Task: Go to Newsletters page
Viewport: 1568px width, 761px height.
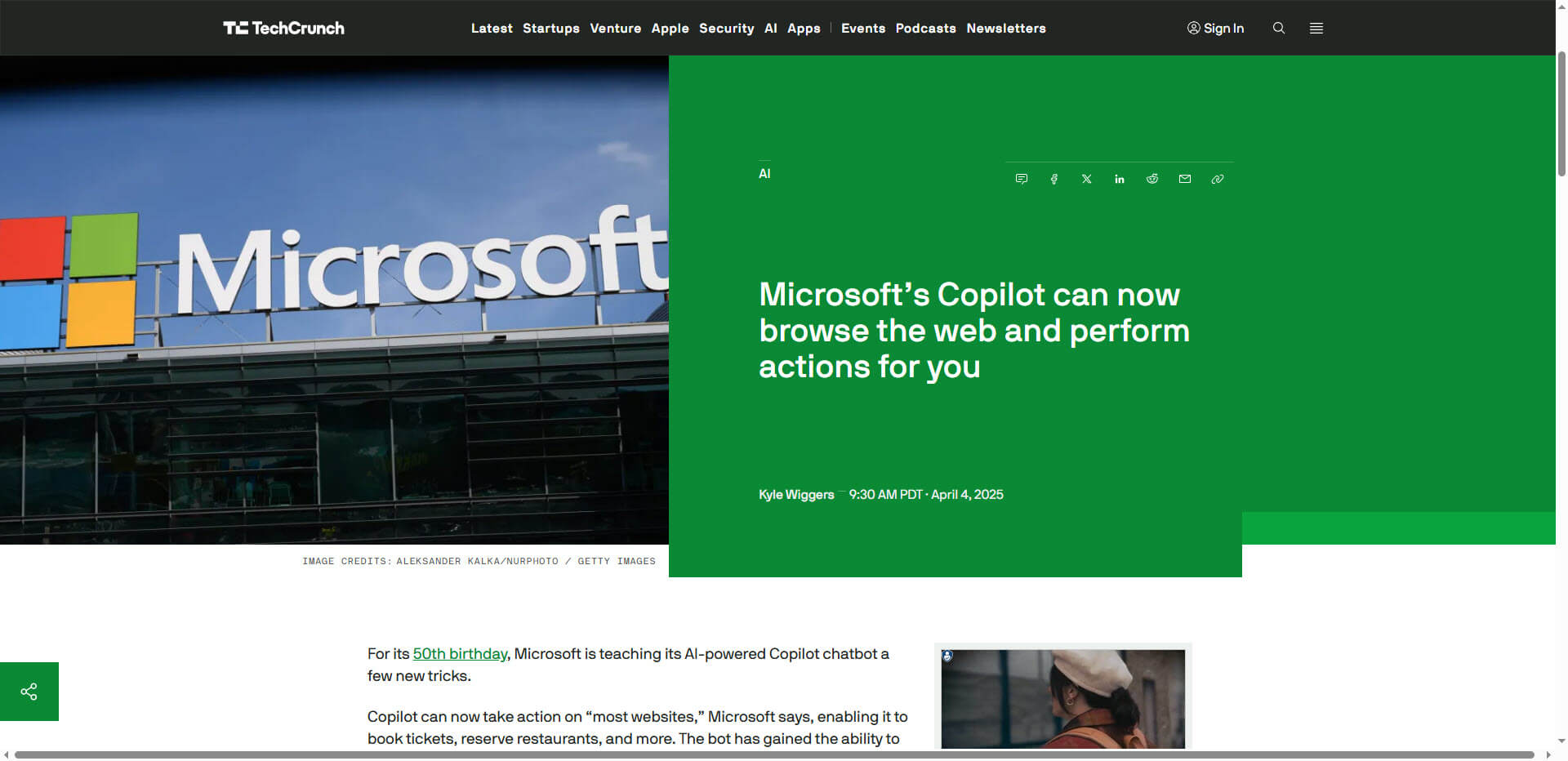Action: click(1006, 28)
